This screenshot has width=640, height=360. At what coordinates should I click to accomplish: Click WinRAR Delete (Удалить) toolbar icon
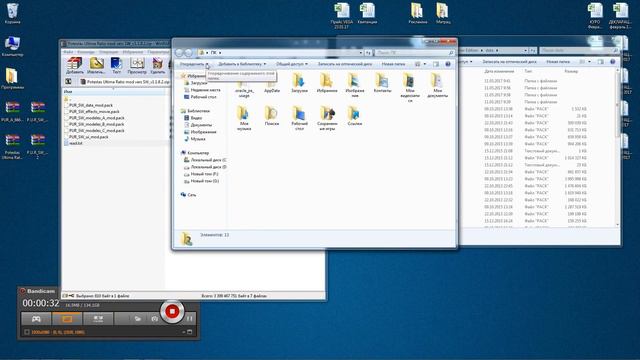[x=158, y=65]
